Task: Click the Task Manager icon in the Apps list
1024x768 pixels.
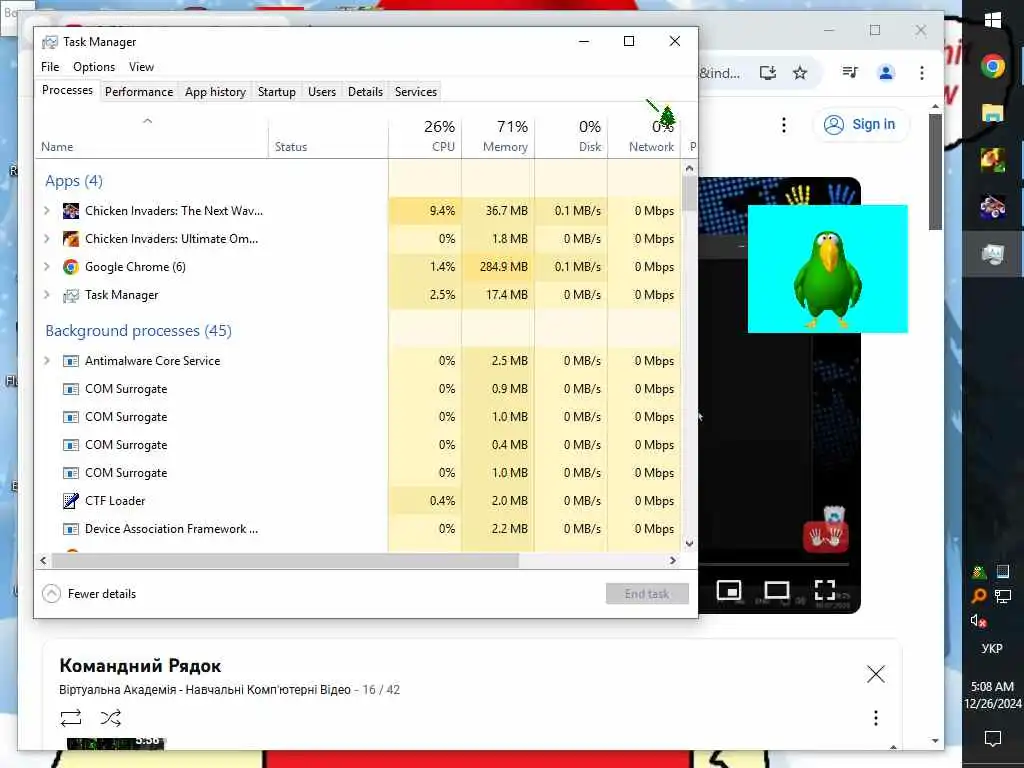Action: pyautogui.click(x=71, y=295)
